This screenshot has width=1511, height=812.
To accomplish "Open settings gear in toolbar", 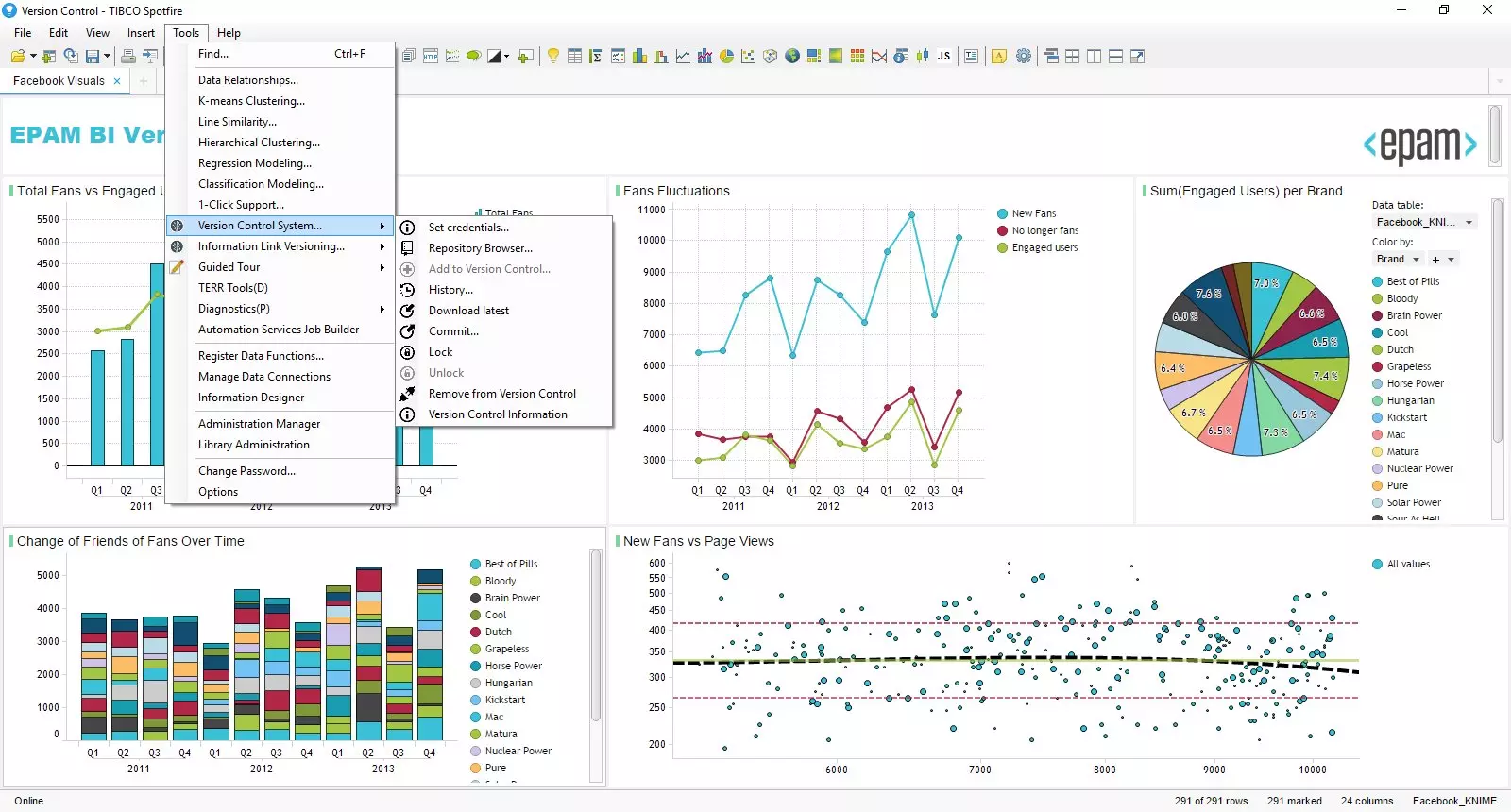I will [1024, 57].
